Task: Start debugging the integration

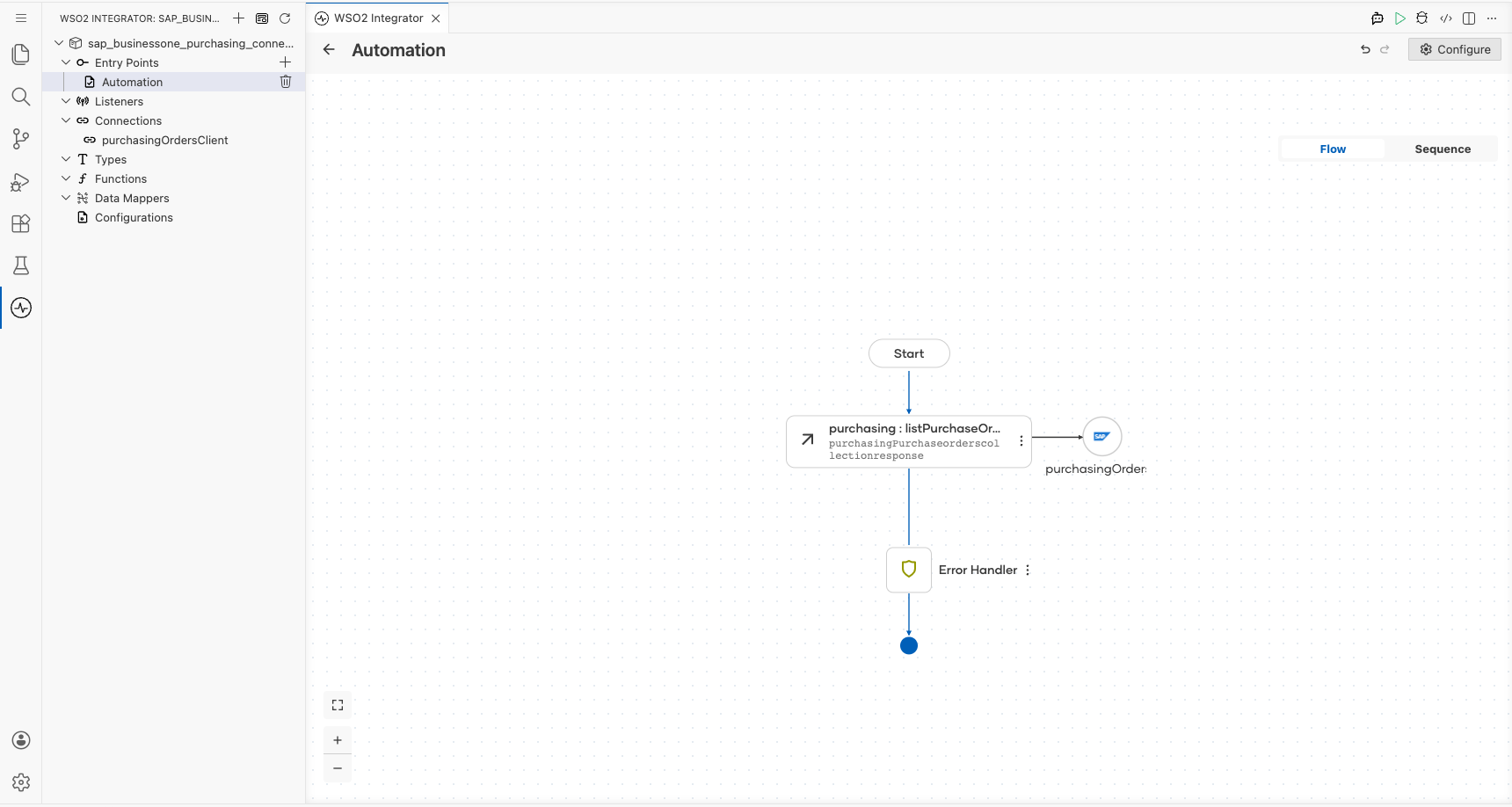Action: pos(1422,18)
